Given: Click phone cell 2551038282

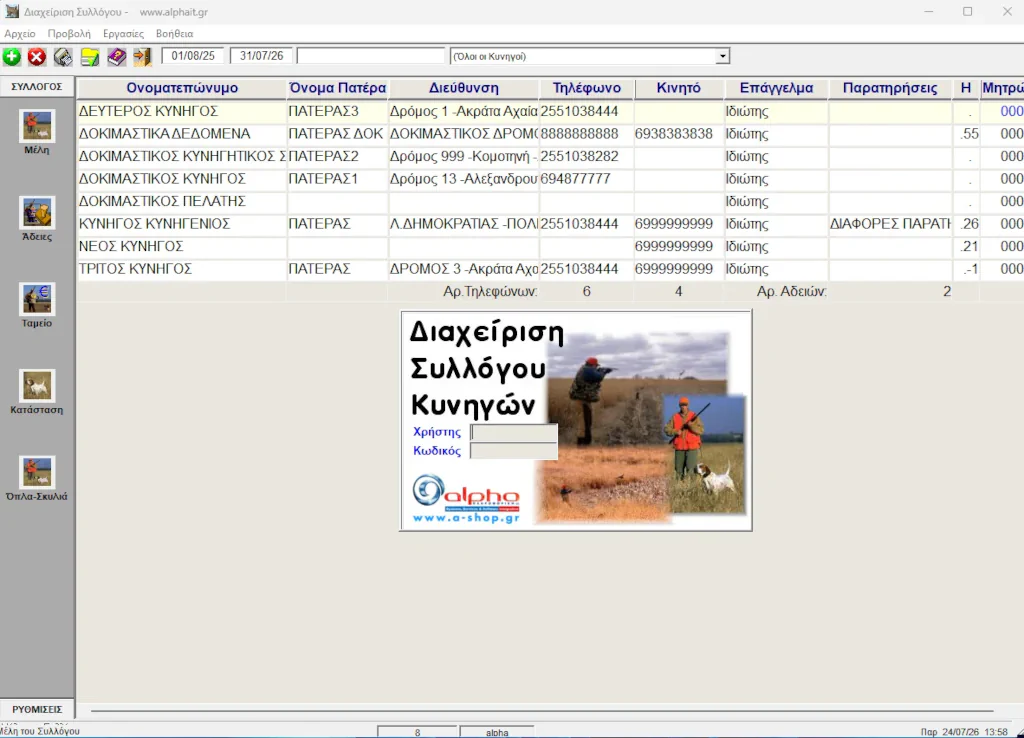Looking at the screenshot, I should 586,157.
